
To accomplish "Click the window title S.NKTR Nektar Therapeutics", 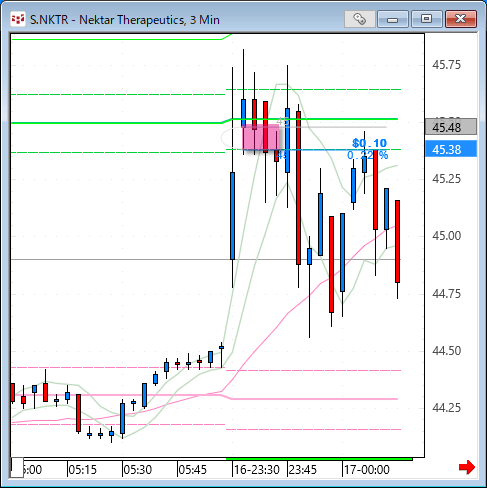I will [125, 20].
